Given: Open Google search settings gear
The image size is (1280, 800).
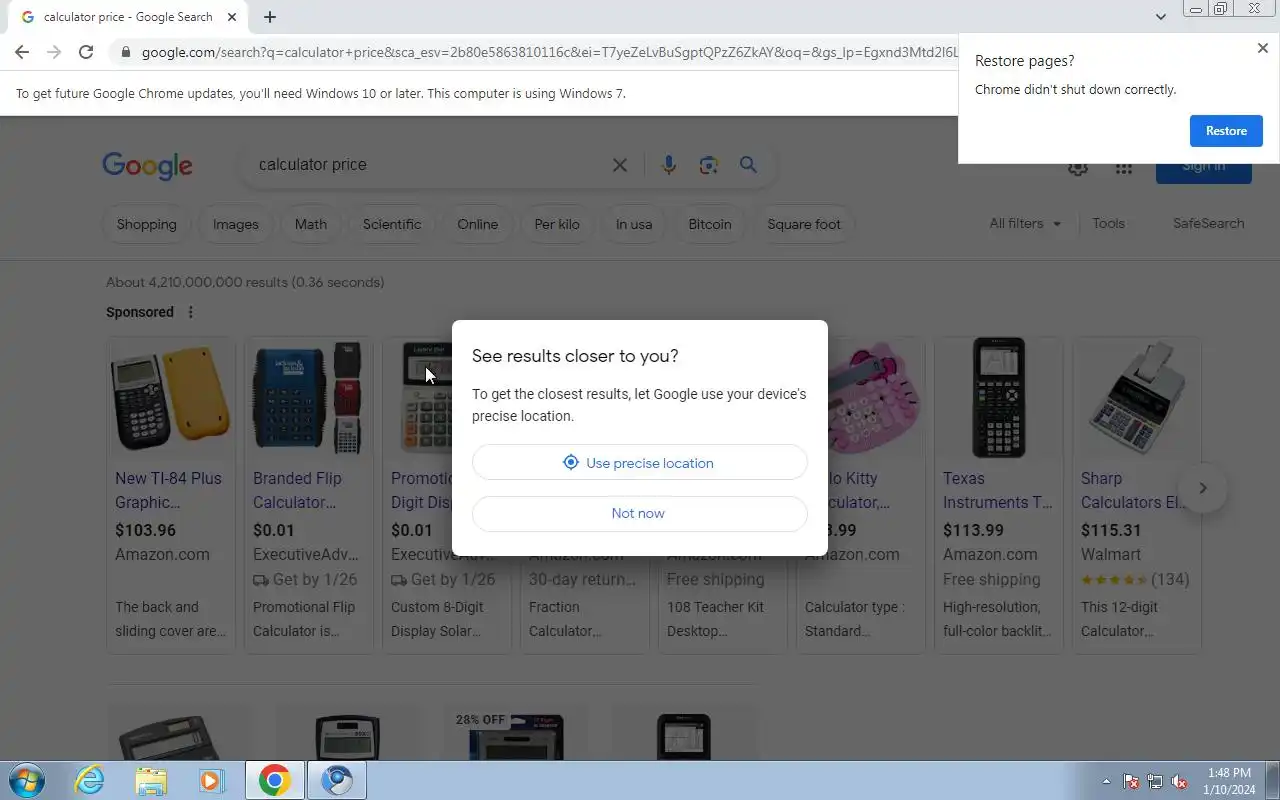Looking at the screenshot, I should (1077, 168).
